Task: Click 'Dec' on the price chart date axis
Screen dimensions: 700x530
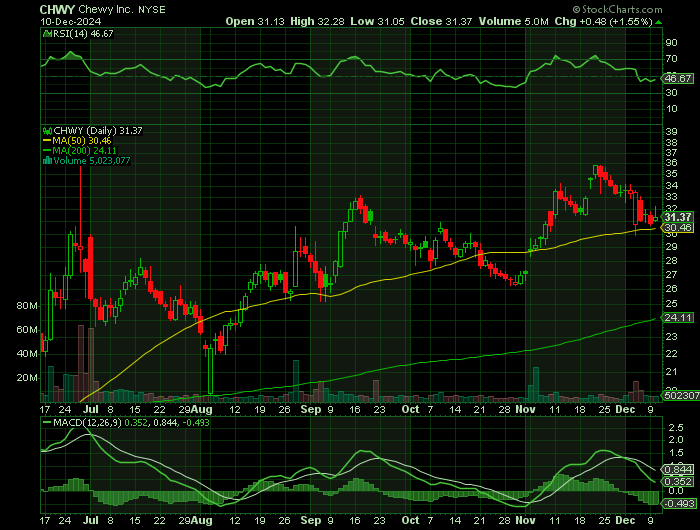Action: pos(625,409)
